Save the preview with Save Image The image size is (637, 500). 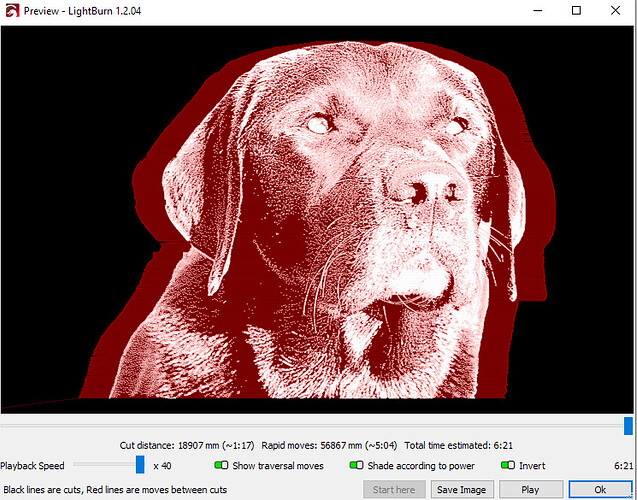point(462,489)
